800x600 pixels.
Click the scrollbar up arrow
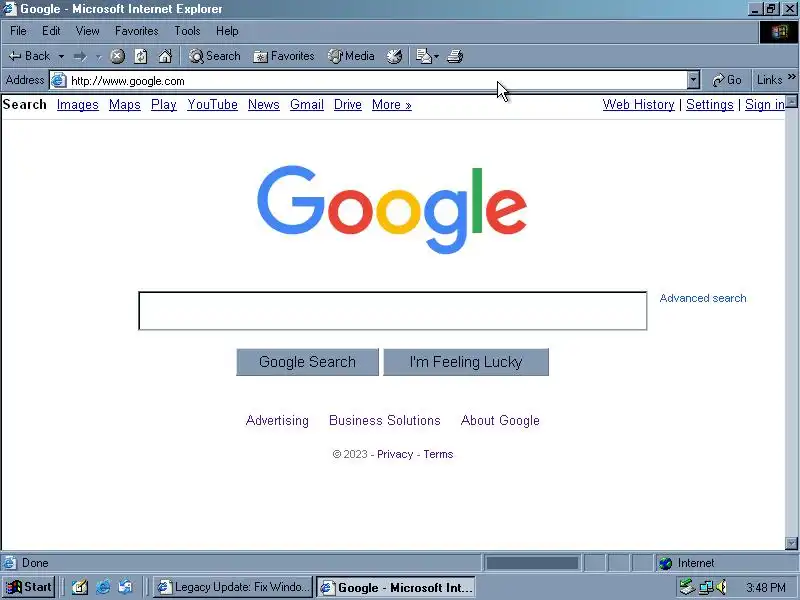tap(791, 101)
